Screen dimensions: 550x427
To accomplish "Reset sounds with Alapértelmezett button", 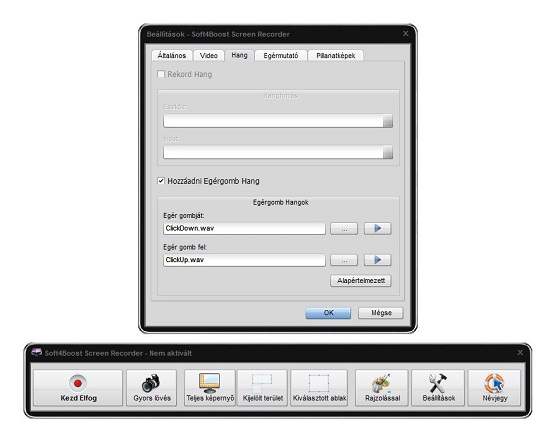I will click(x=361, y=281).
